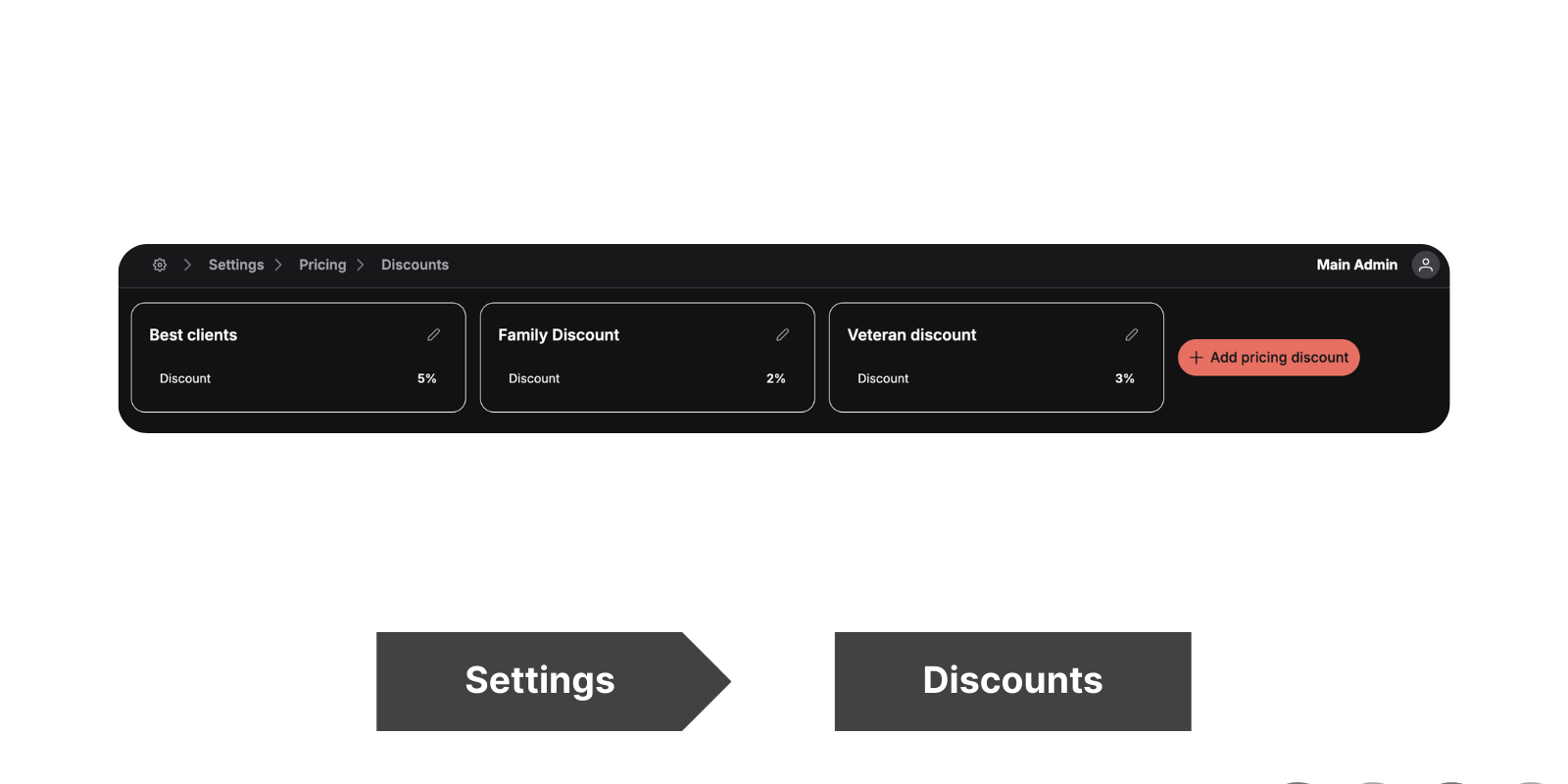Image resolution: width=1568 pixels, height=784 pixels.
Task: Expand the chevron after Settings breadcrumb
Action: point(278,265)
